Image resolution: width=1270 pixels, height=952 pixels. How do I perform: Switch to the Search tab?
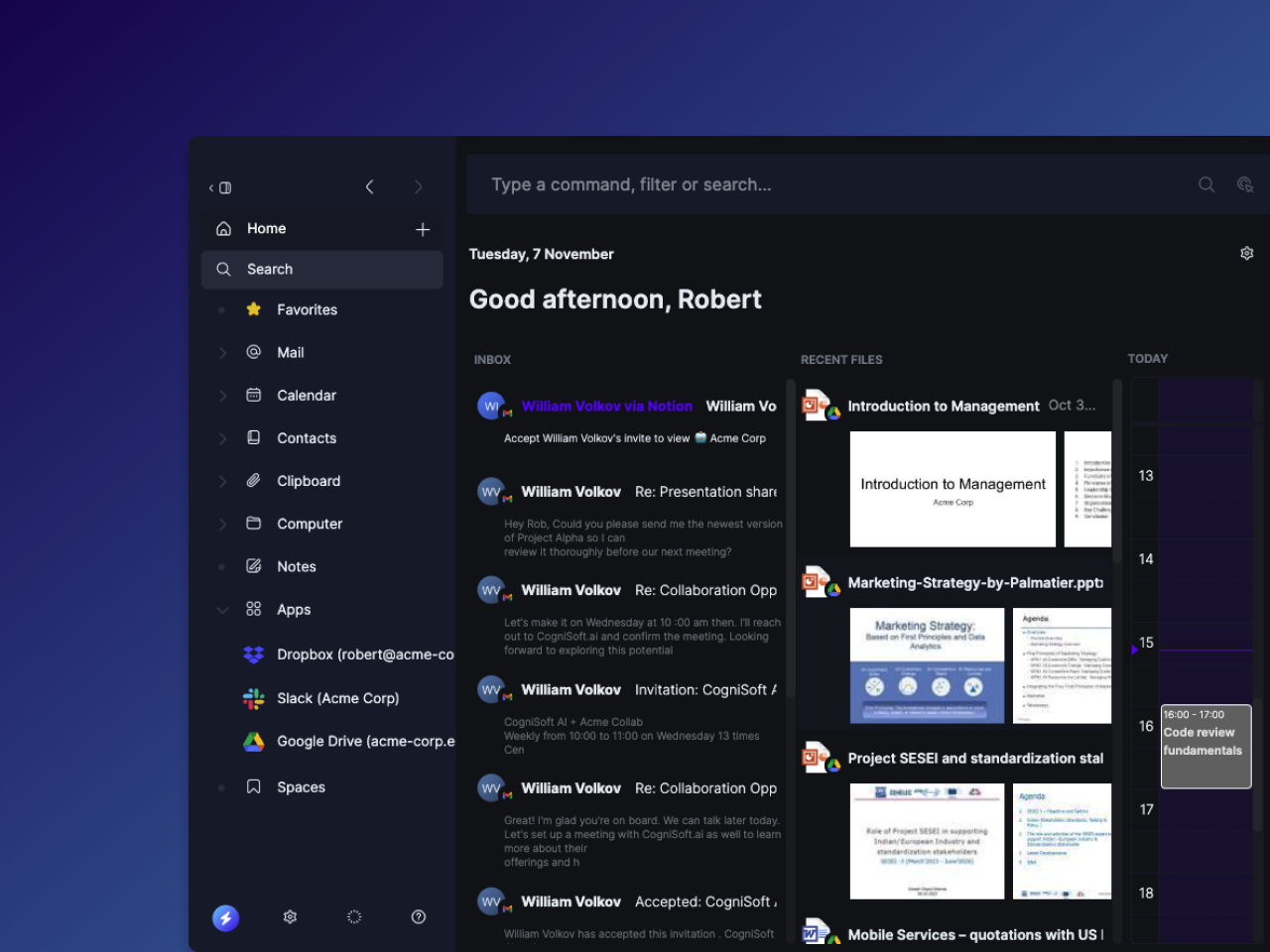tap(269, 269)
